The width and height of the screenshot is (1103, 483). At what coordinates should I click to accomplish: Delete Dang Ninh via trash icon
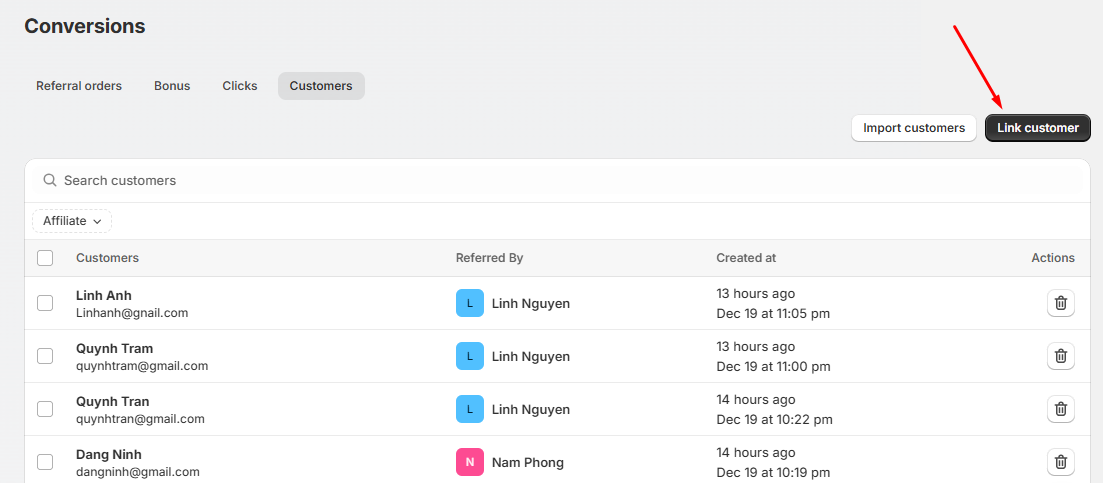pos(1060,462)
